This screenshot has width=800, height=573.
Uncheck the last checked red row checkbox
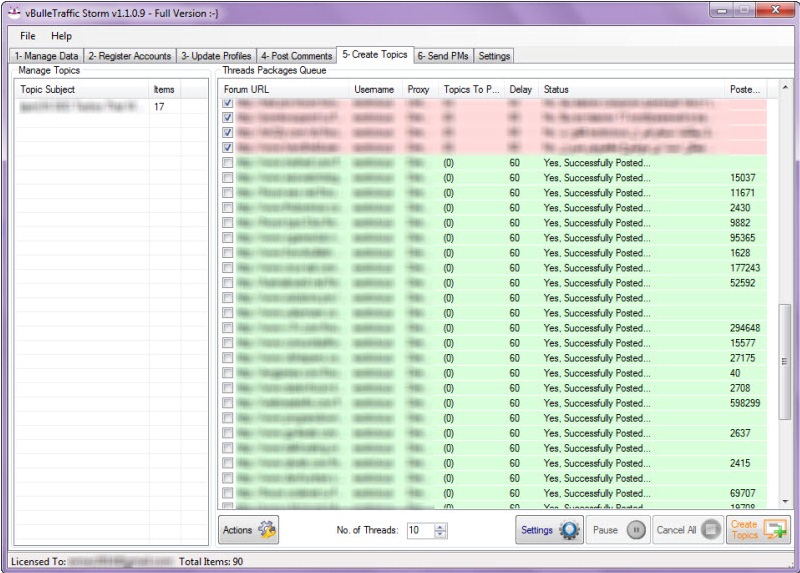pos(228,148)
